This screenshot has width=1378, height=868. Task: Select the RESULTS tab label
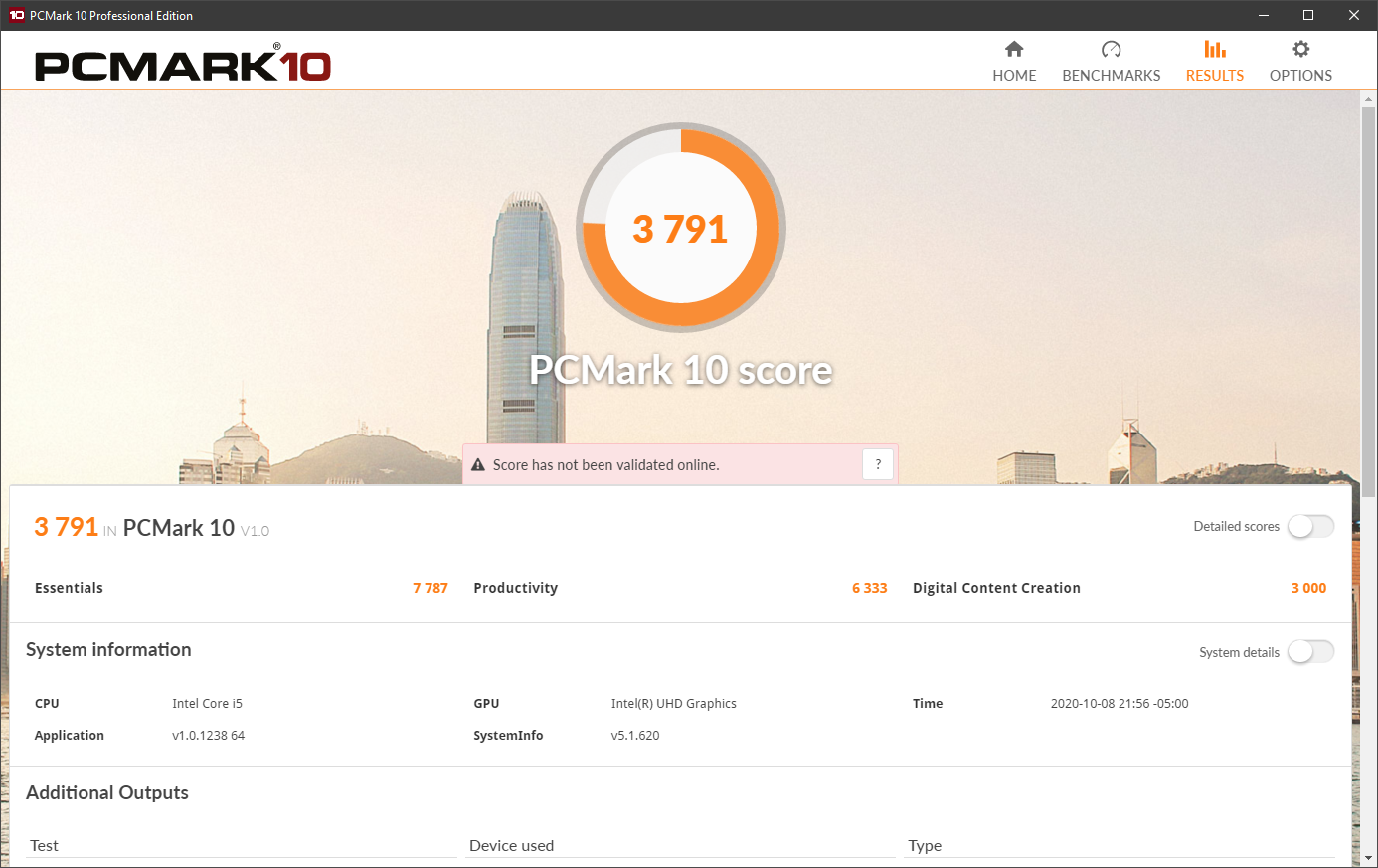(x=1215, y=76)
